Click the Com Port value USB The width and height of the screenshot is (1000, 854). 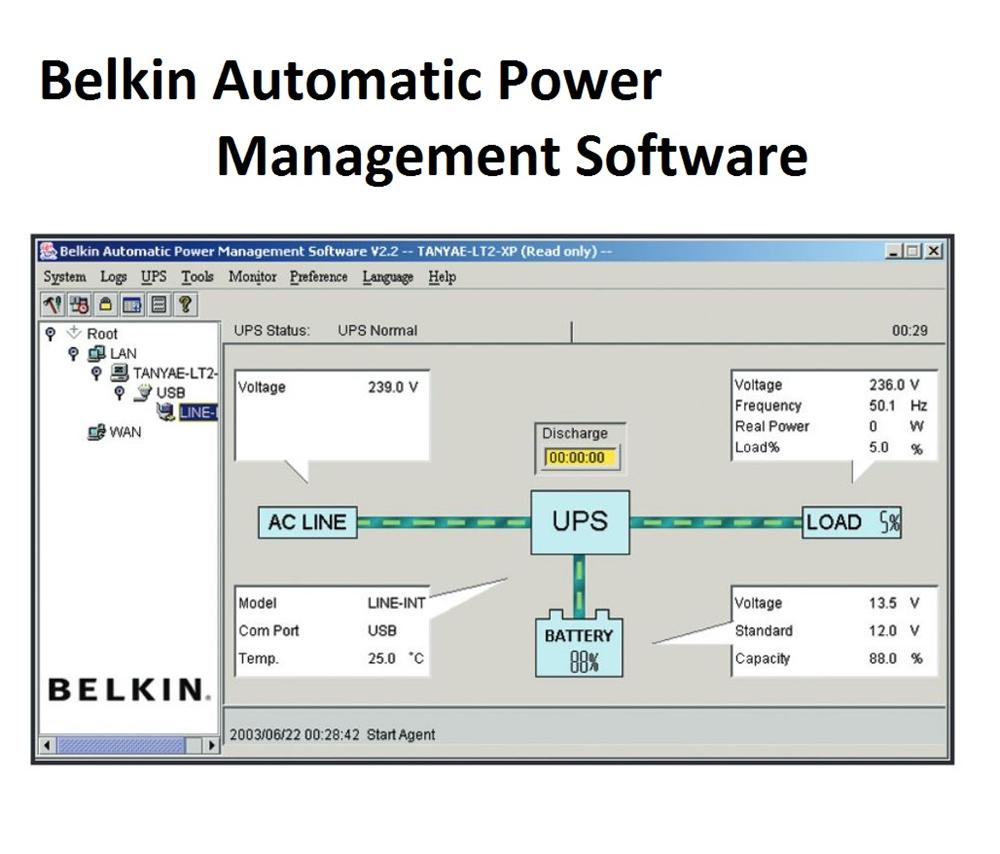tap(382, 630)
